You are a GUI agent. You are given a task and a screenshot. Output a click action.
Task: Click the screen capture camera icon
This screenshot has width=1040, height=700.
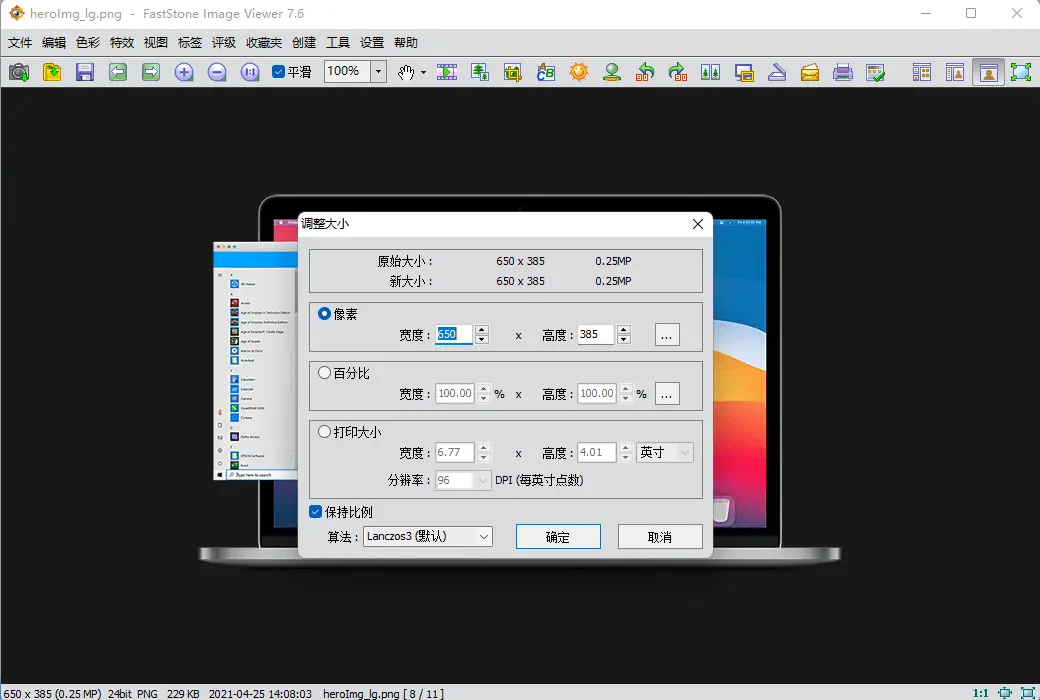[x=19, y=72]
